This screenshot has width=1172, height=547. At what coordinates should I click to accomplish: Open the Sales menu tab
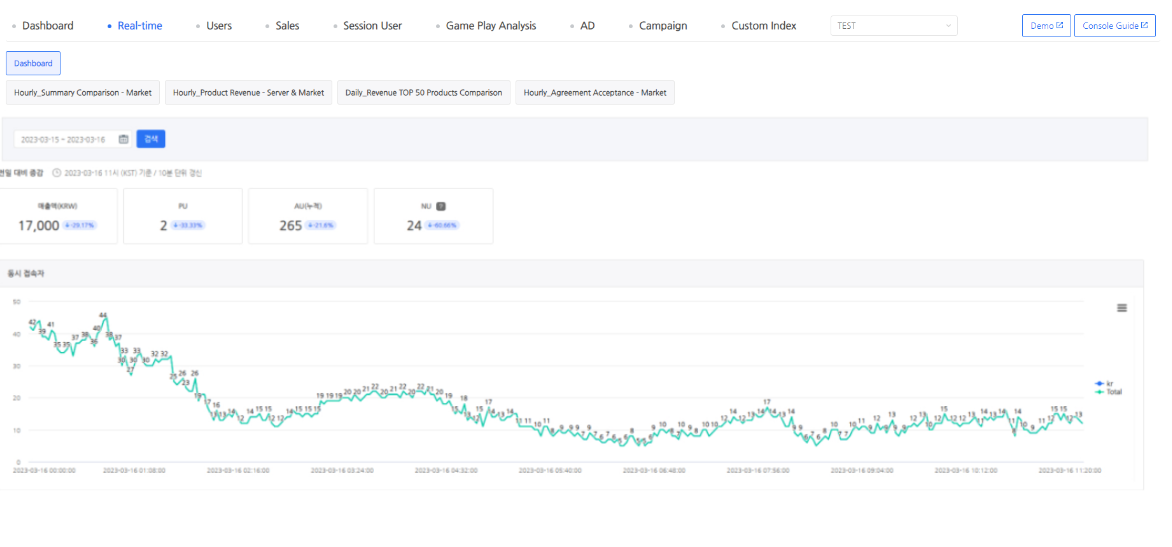287,26
